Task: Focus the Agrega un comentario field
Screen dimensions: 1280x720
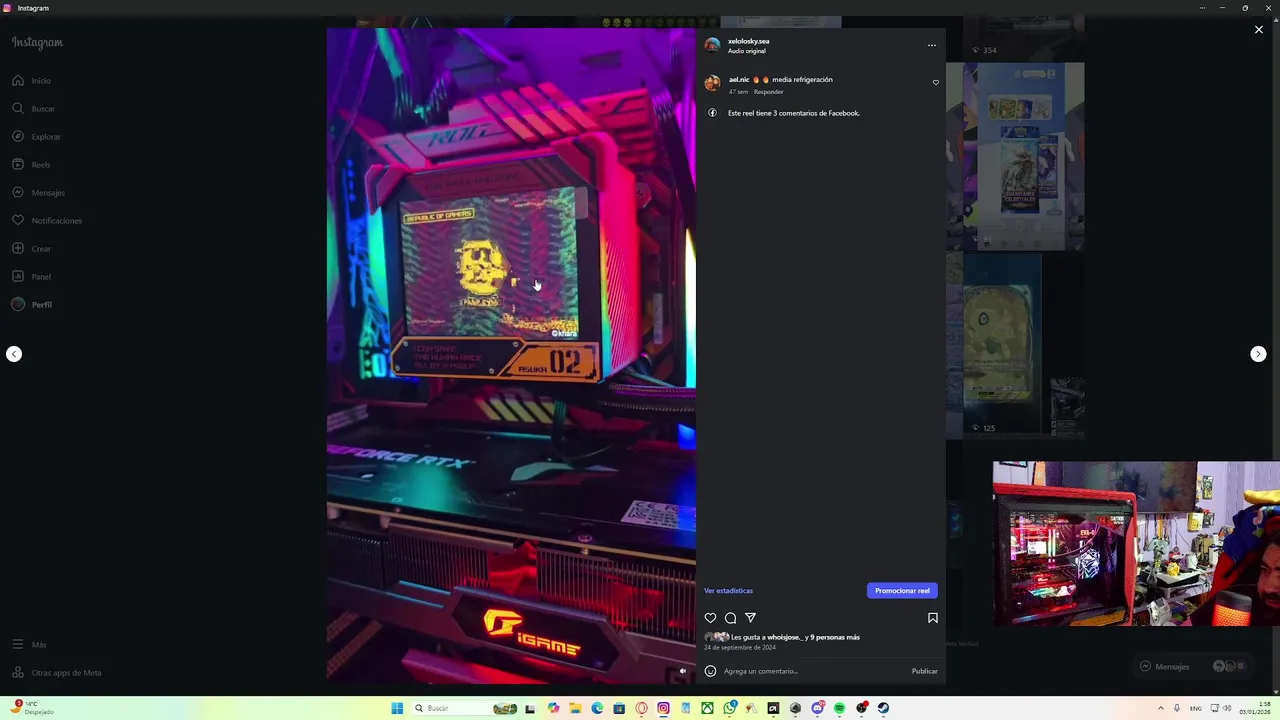Action: tap(812, 671)
